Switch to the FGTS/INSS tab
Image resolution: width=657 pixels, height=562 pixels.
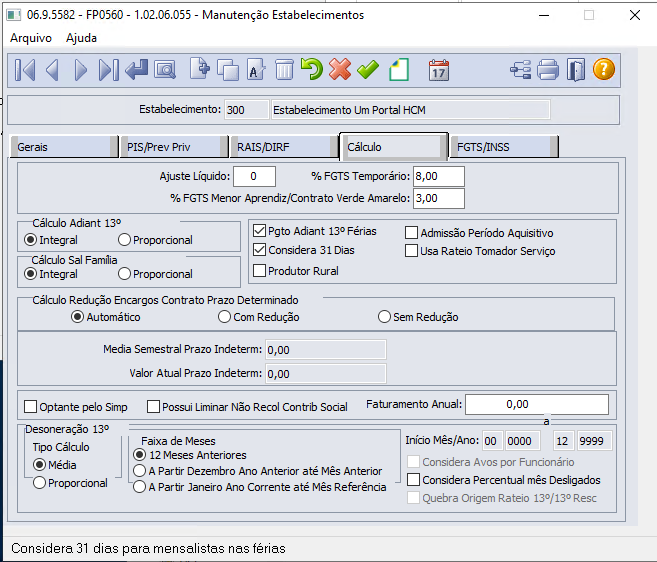point(504,147)
